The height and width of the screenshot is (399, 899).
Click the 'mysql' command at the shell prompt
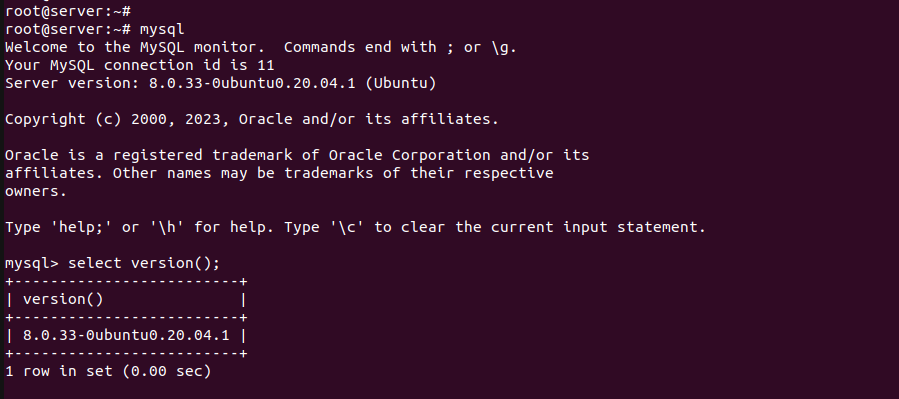click(162, 29)
